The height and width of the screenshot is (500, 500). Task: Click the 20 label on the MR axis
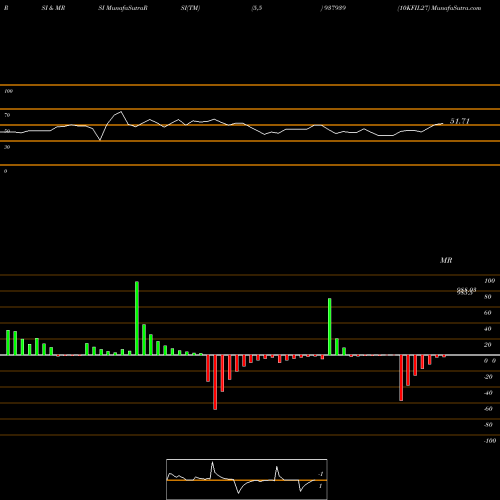(488, 345)
